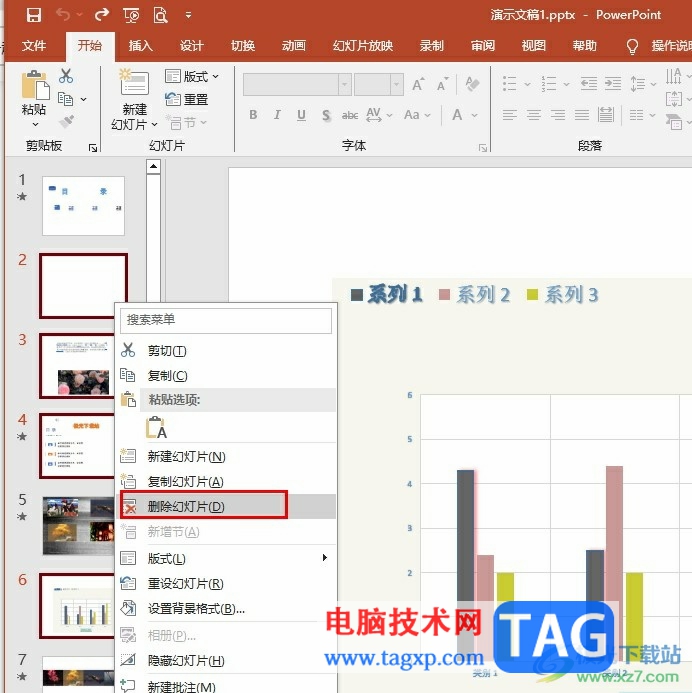Image resolution: width=692 pixels, height=693 pixels.
Task: Switch to the 切换 Transitions tab
Action: click(243, 46)
